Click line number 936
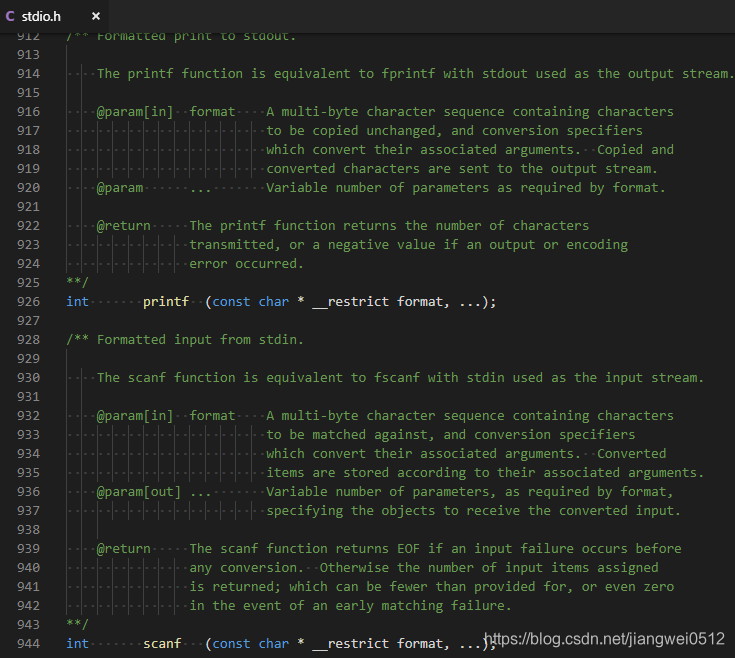The width and height of the screenshot is (735, 658). pyautogui.click(x=28, y=492)
